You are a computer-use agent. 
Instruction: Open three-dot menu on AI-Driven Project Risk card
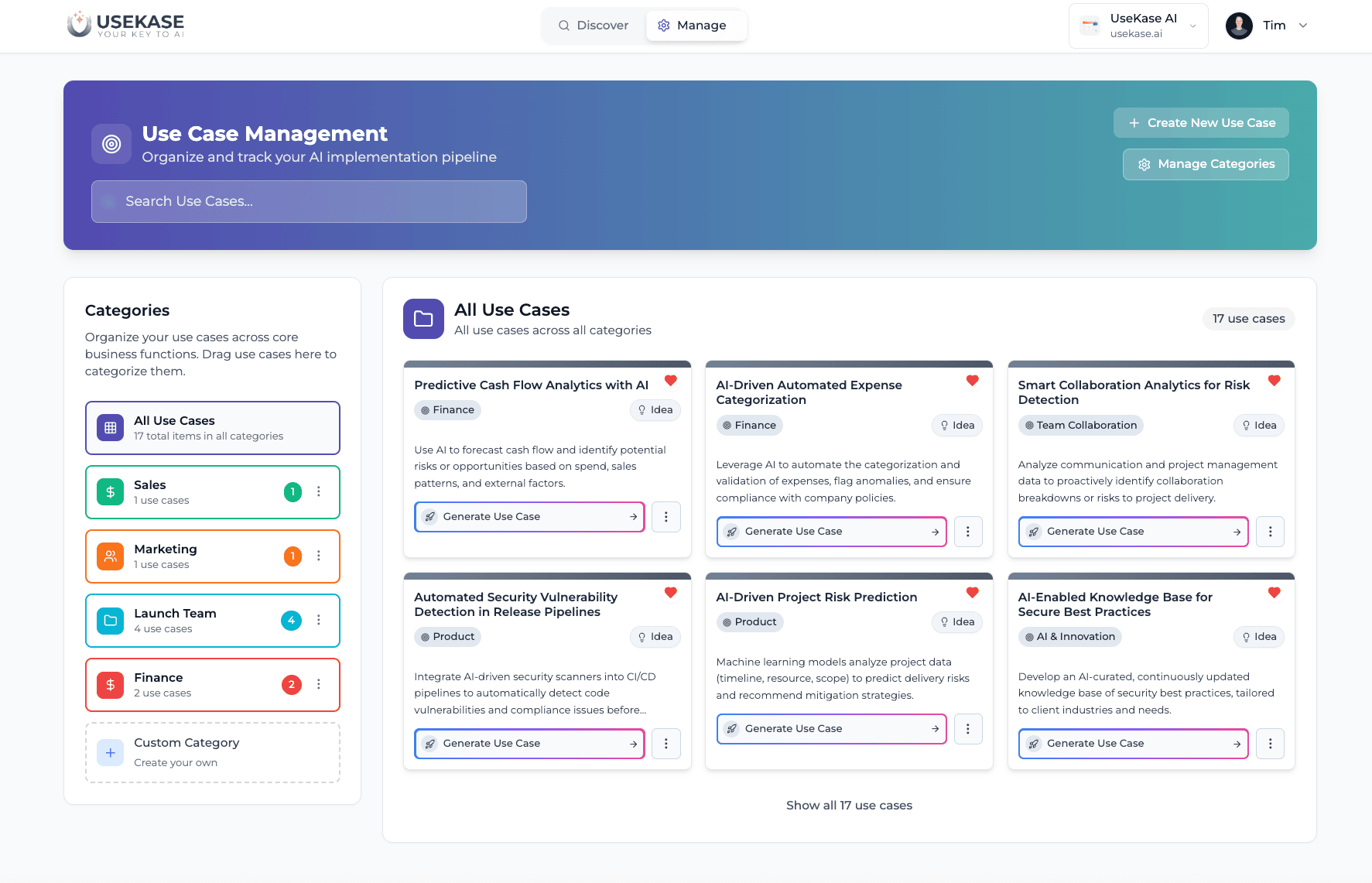(x=967, y=729)
